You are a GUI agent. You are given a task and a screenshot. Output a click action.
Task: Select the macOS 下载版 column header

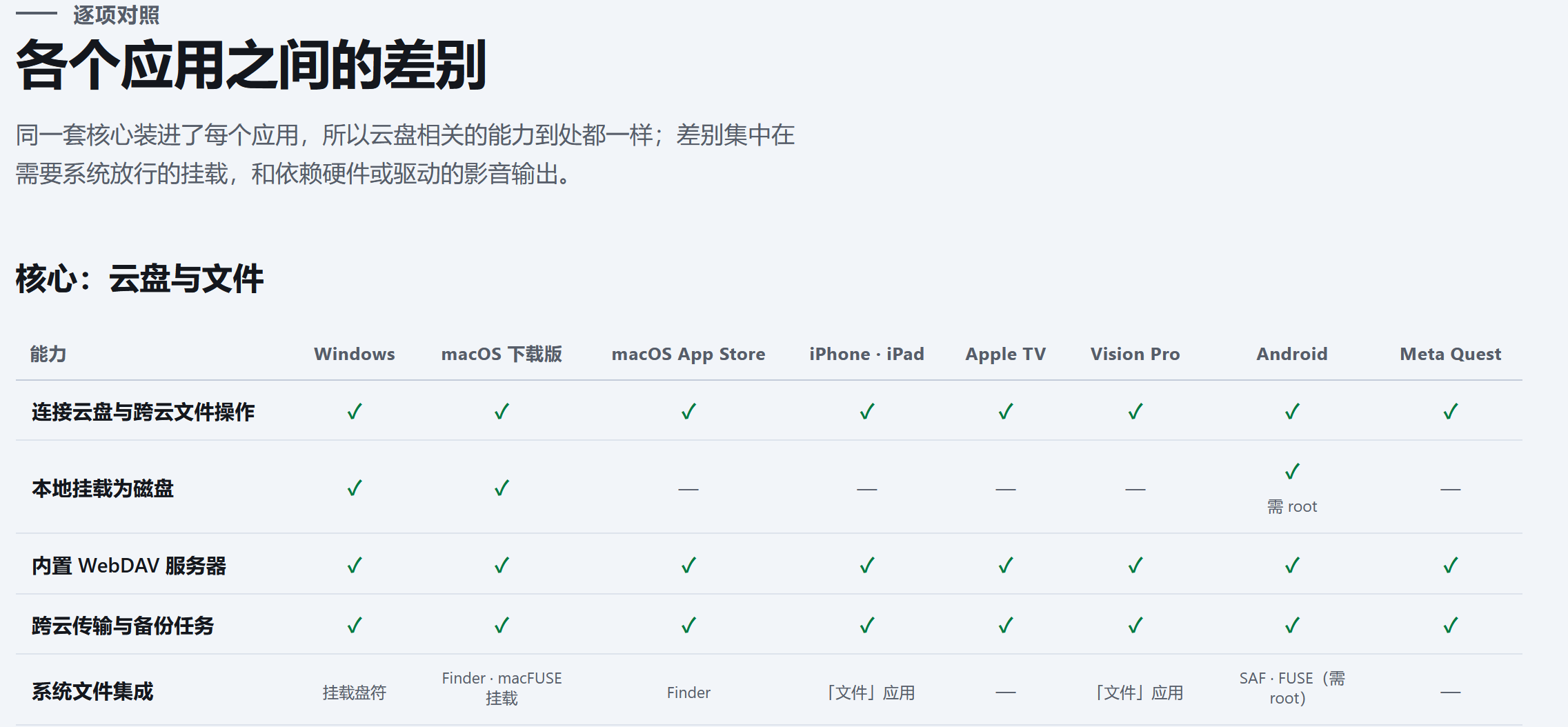click(x=502, y=354)
